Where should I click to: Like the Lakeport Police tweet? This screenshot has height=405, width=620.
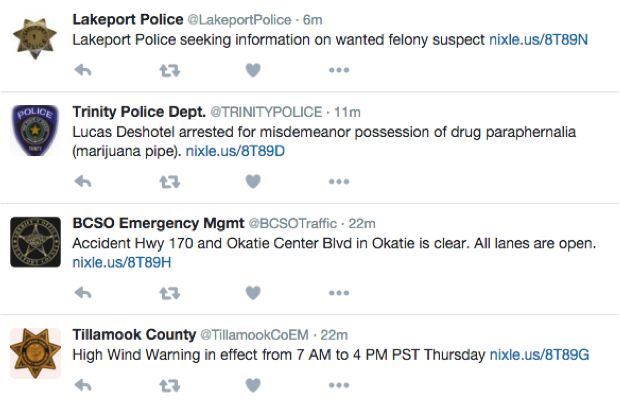pyautogui.click(x=253, y=70)
